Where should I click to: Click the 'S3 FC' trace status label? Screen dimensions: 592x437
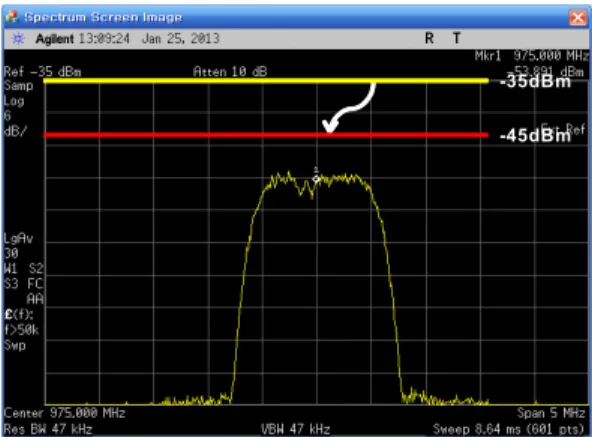24,284
